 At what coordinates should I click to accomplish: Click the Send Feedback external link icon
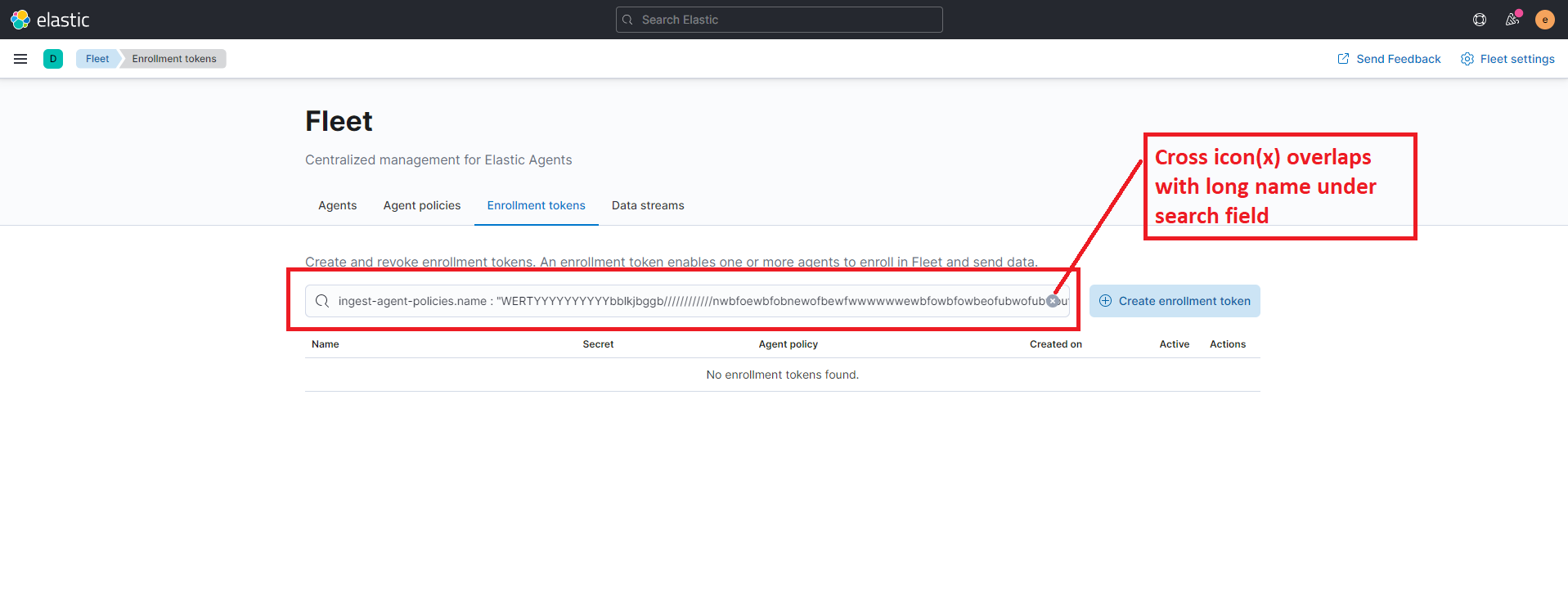(x=1343, y=59)
